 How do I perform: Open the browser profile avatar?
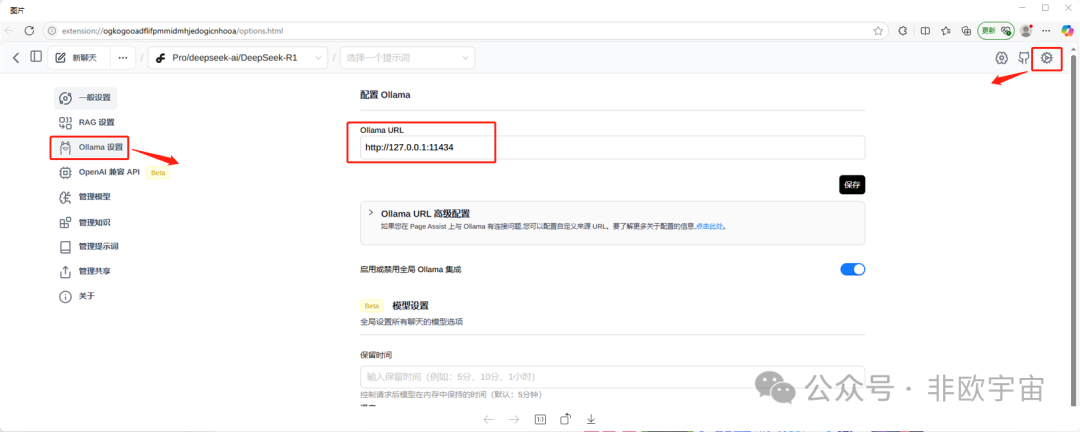pos(1026,31)
